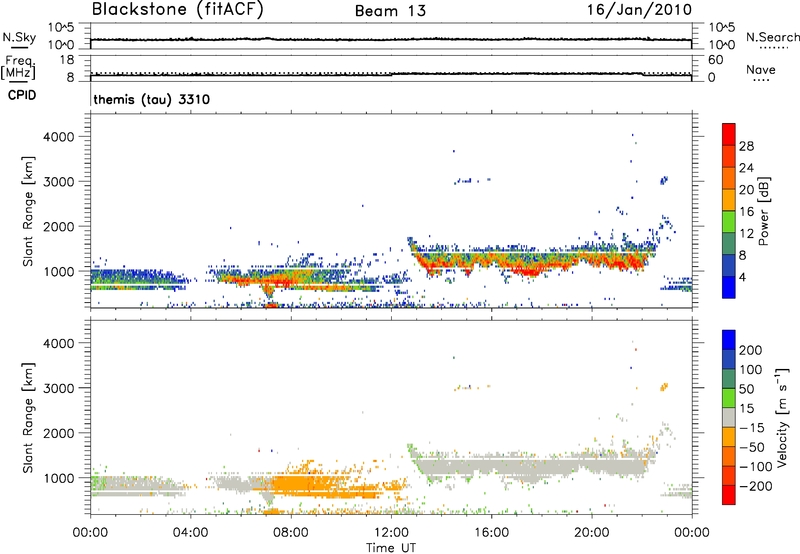Pick the bottom red velocity colorbar segment

pyautogui.click(x=729, y=495)
